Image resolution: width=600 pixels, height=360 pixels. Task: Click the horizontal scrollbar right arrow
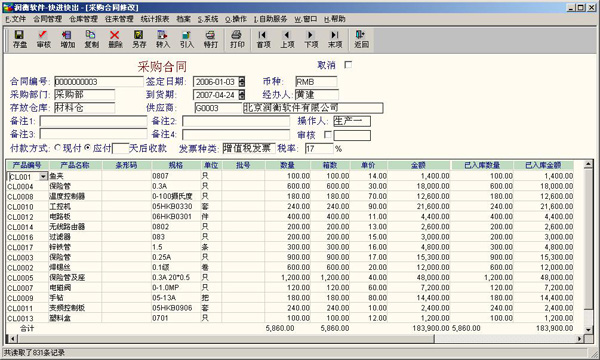pyautogui.click(x=580, y=339)
